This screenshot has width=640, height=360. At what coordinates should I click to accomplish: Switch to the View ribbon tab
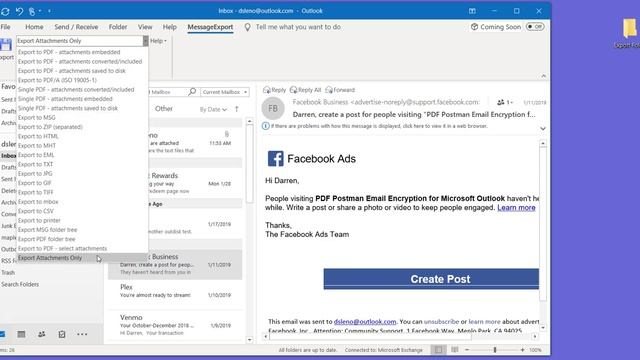tap(145, 27)
